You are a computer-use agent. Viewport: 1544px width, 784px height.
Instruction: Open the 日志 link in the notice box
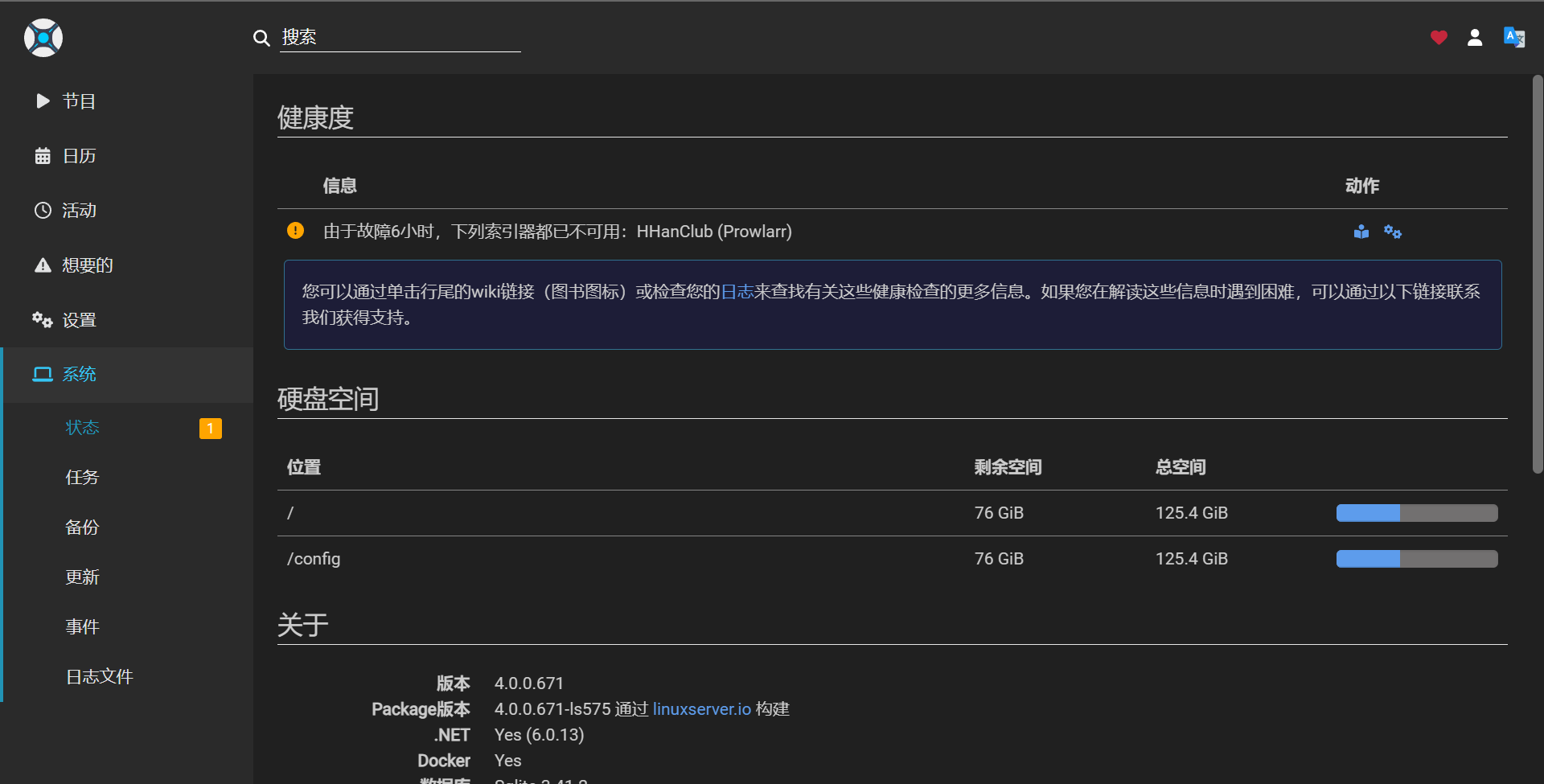(737, 291)
